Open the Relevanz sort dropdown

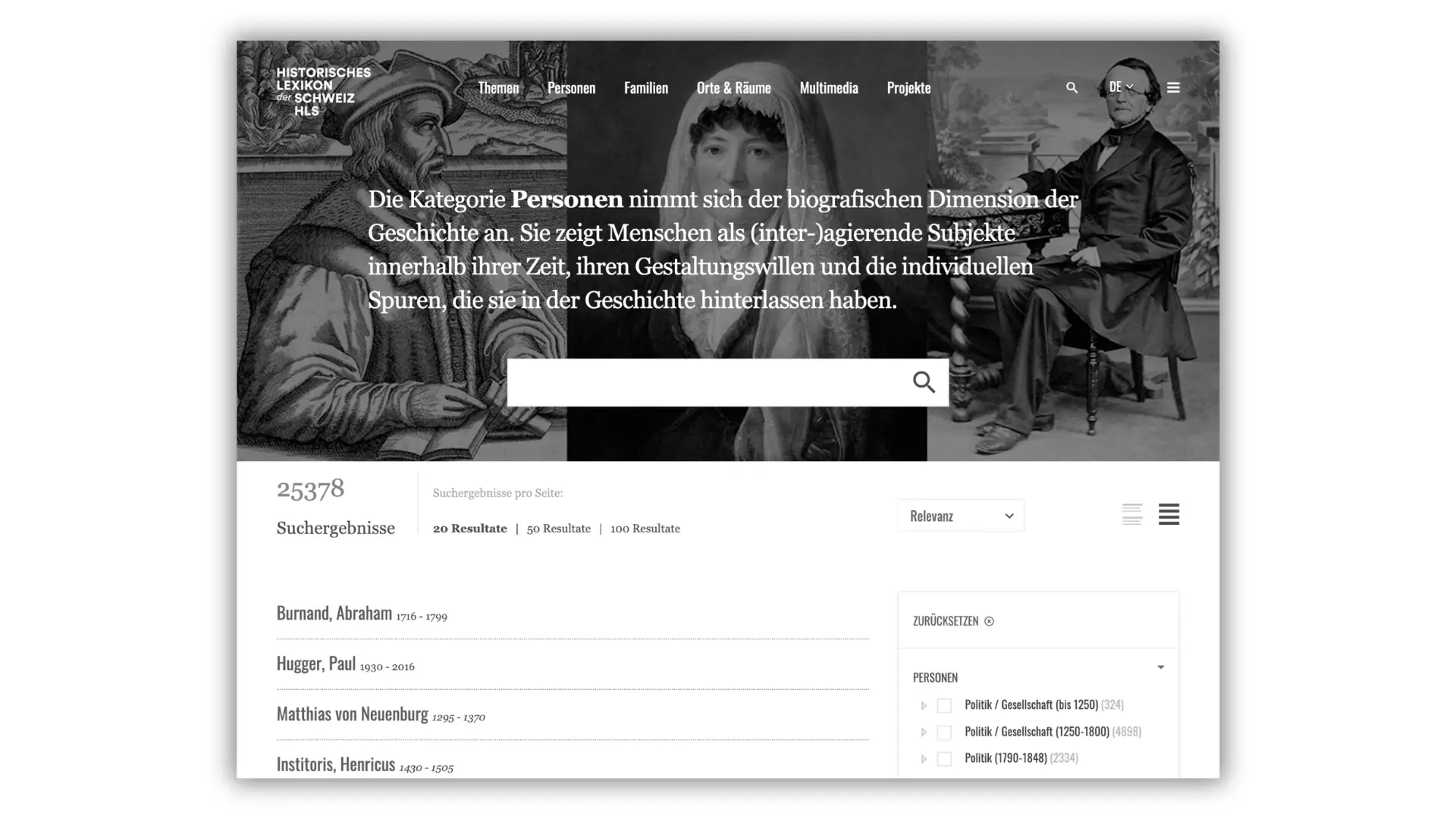pyautogui.click(x=961, y=516)
